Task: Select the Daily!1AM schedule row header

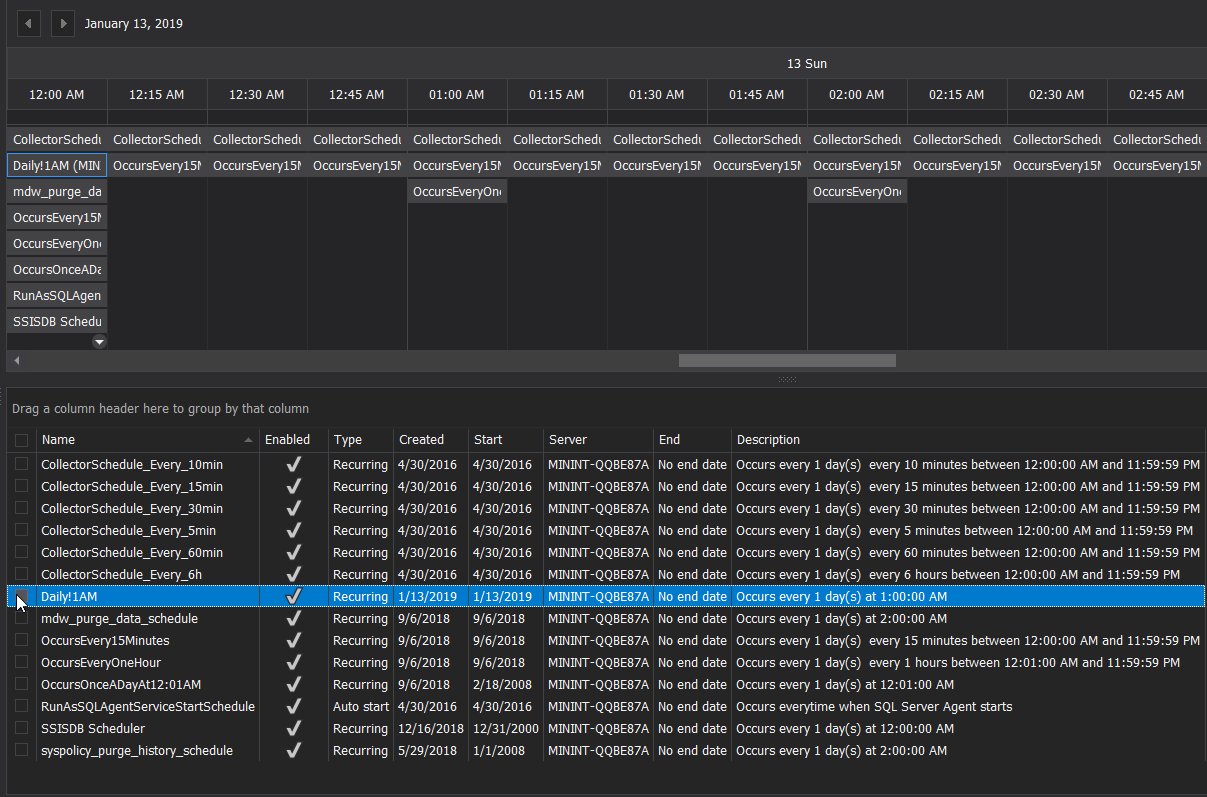Action: coord(56,165)
